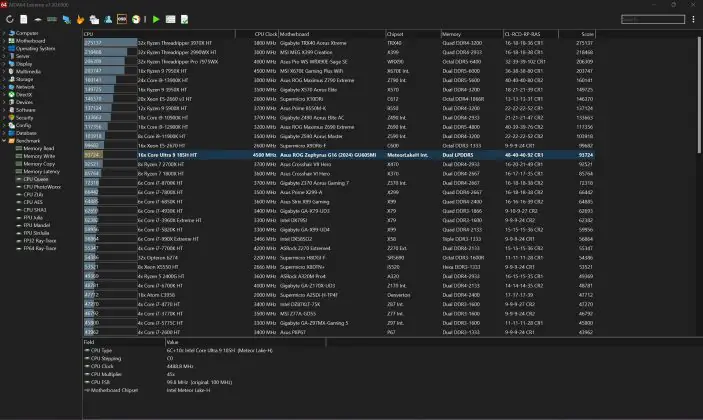Select CPU ZLib benchmark

(x=33, y=195)
